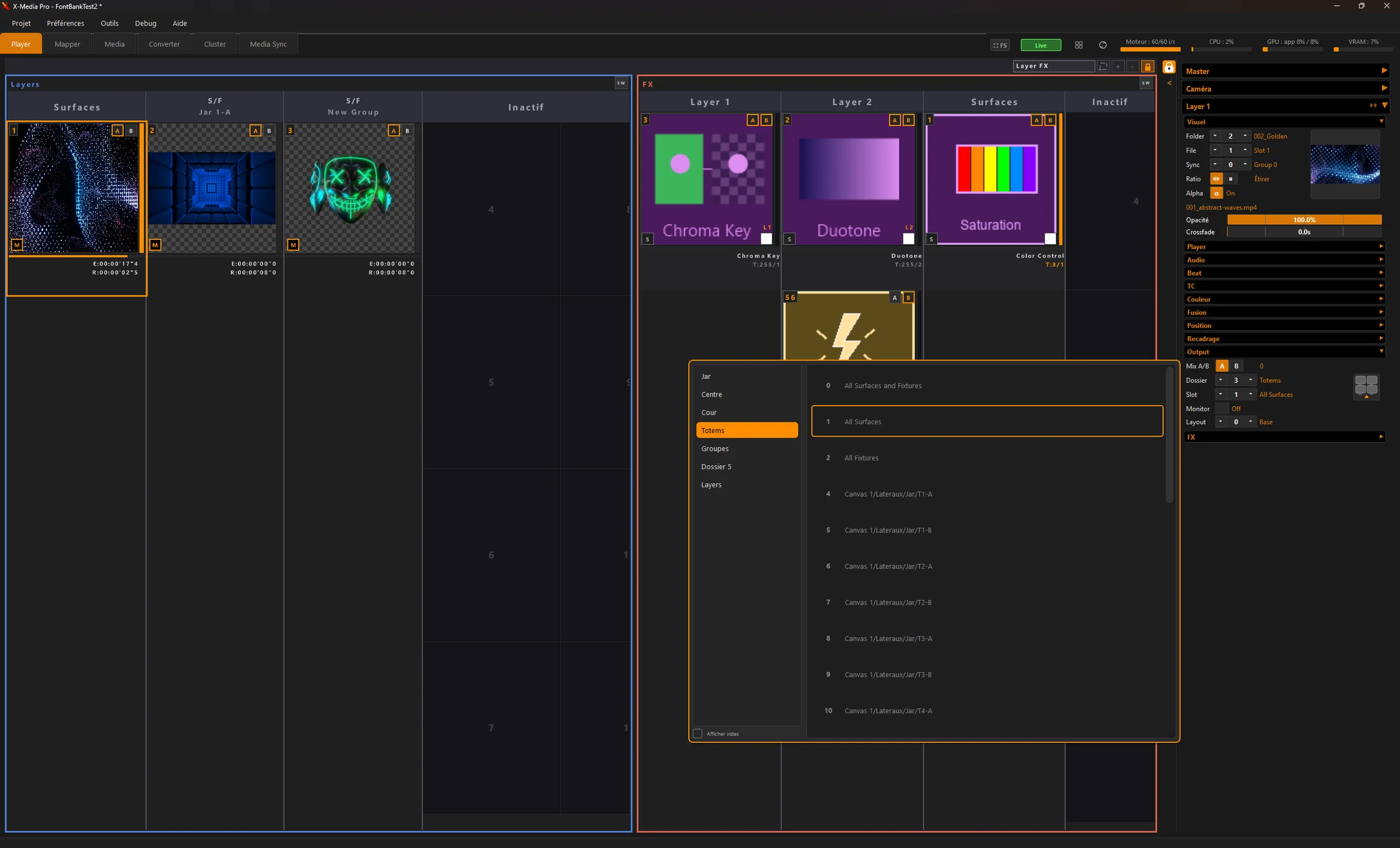Viewport: 1400px width, 848px height.
Task: Click the plus button next to Layer FX
Action: pos(1118,67)
